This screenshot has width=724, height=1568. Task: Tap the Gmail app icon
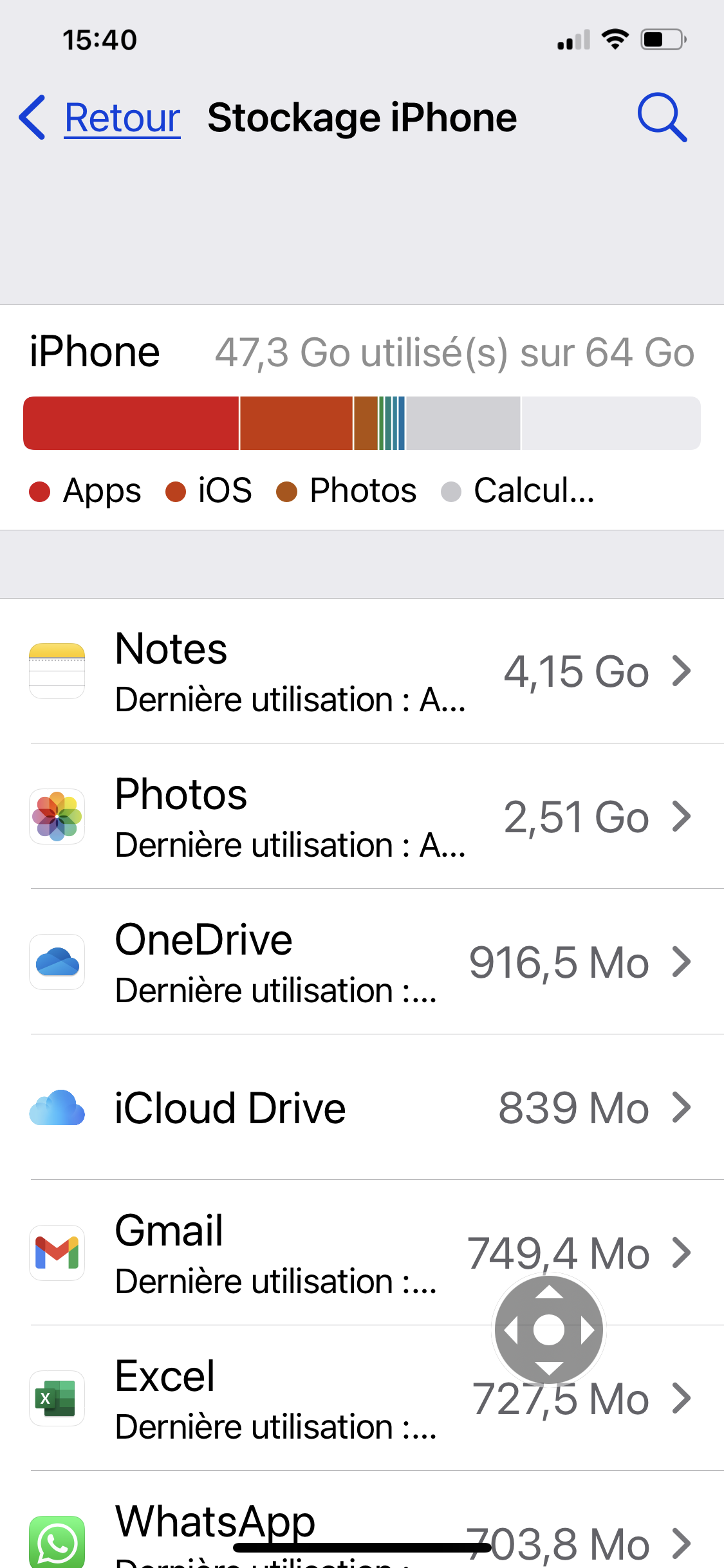click(57, 1253)
